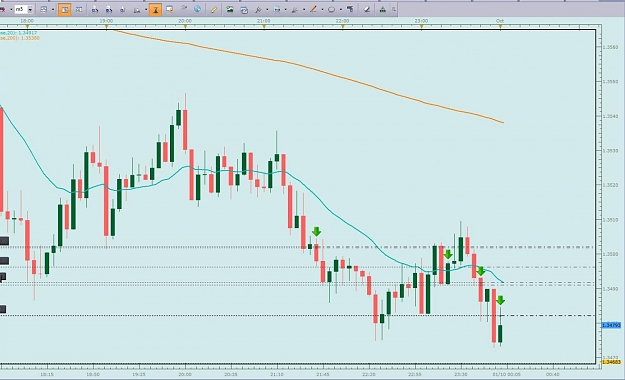Select the orange trend line drawing tool
Screen dimensions: 625x380
tap(313, 9)
